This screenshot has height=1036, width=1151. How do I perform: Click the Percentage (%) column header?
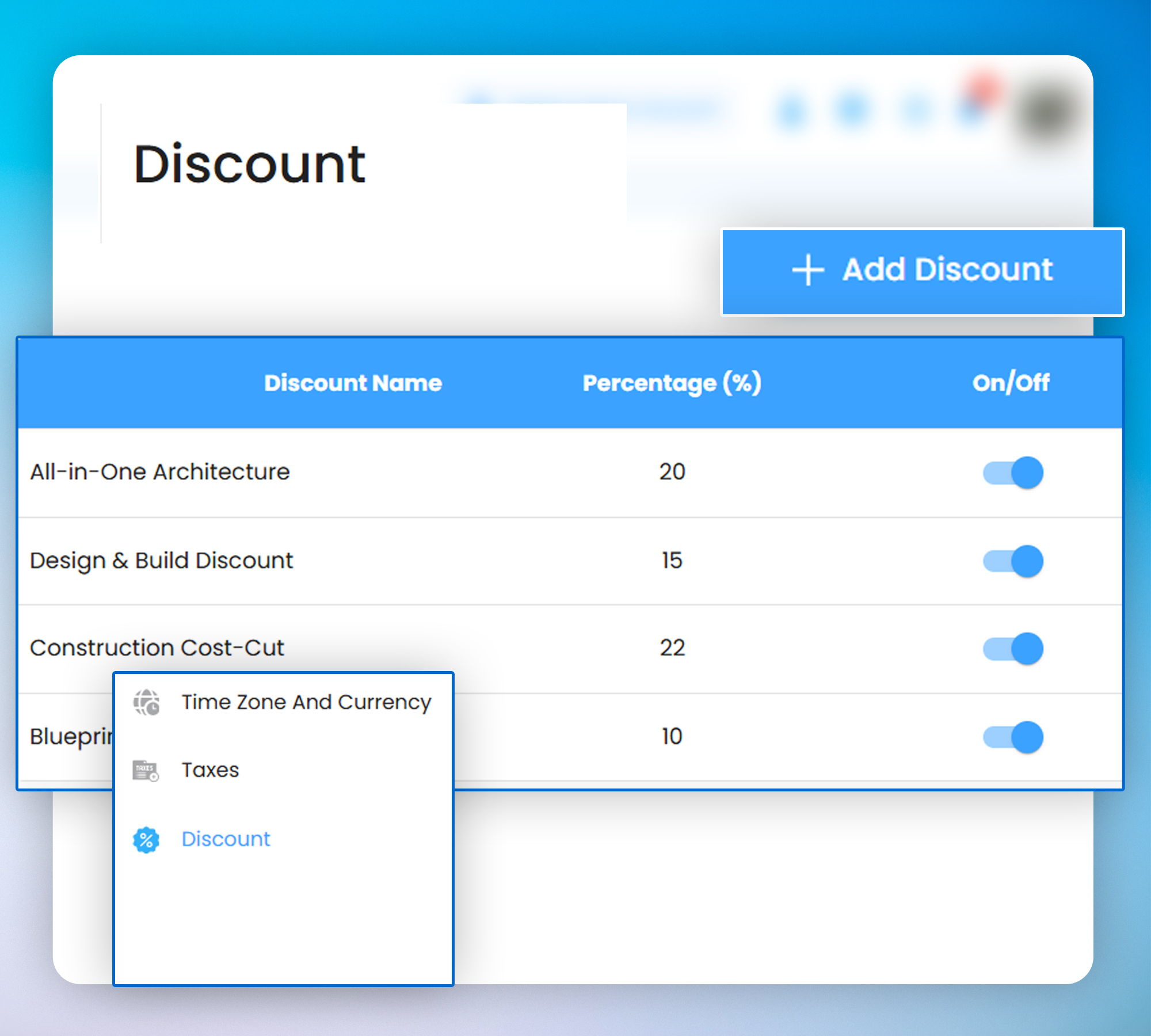[672, 383]
